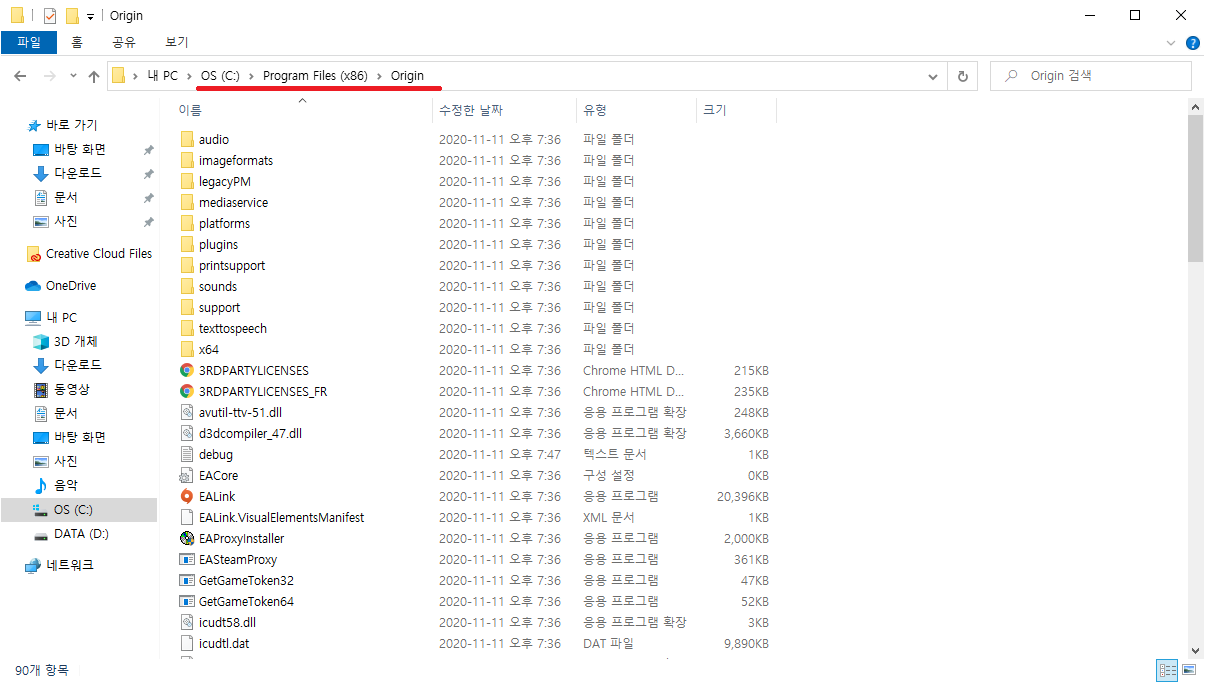Screen dimensions: 1205x683
Task: Click the scroll down arrow of file list
Action: tap(1196, 650)
